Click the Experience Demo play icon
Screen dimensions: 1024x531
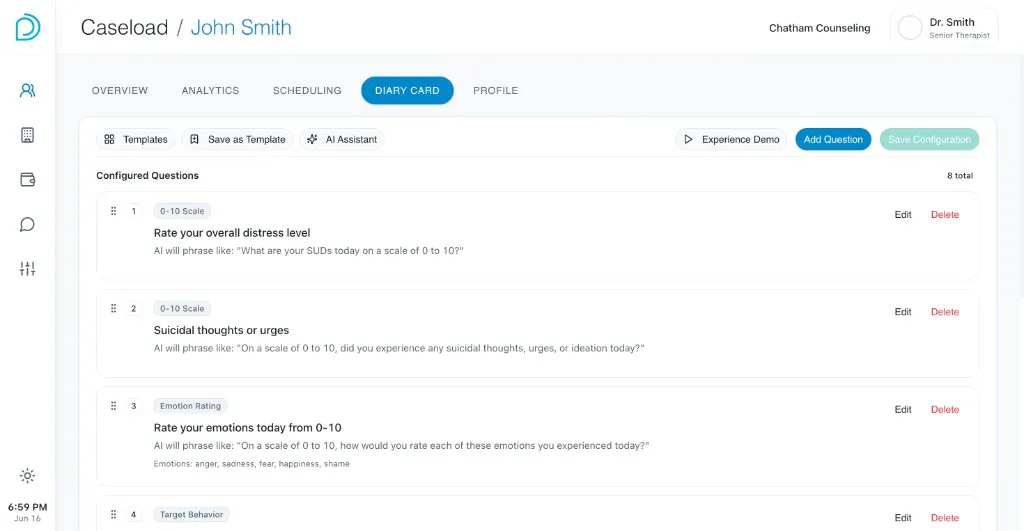coord(688,139)
